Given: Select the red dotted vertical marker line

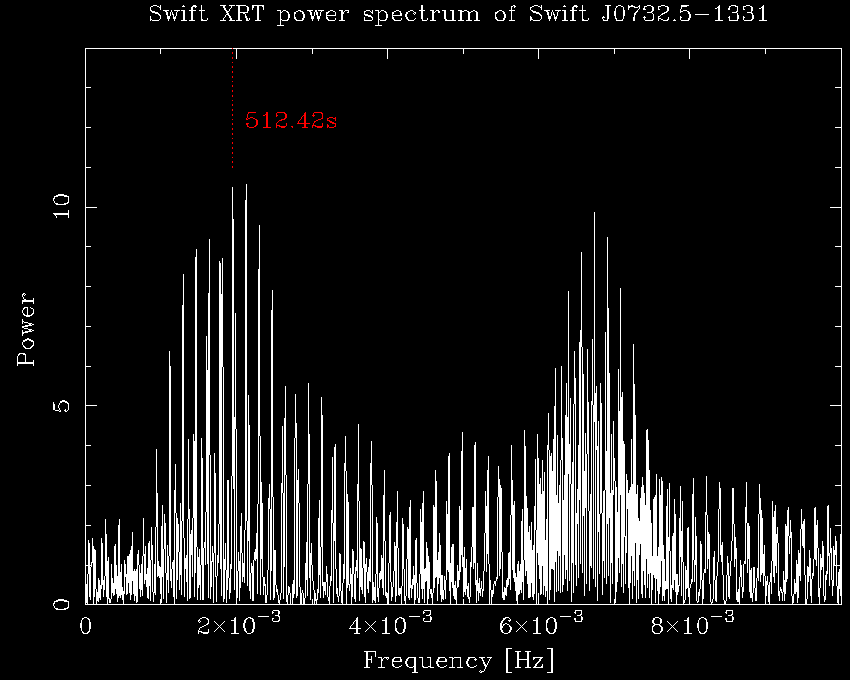Looking at the screenshot, I should (233, 110).
